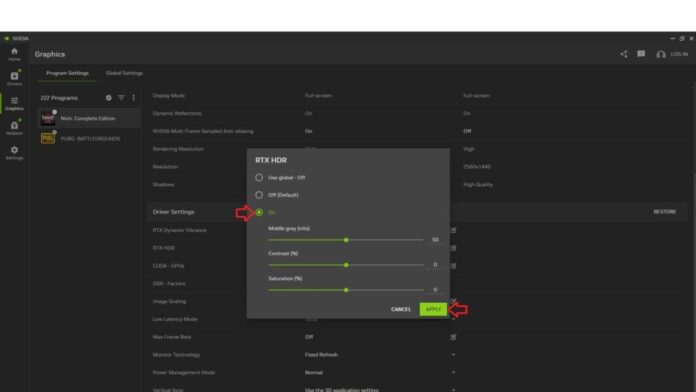The image size is (696, 392).
Task: Click the PUBG game thumbnail icon
Action: coord(48,139)
